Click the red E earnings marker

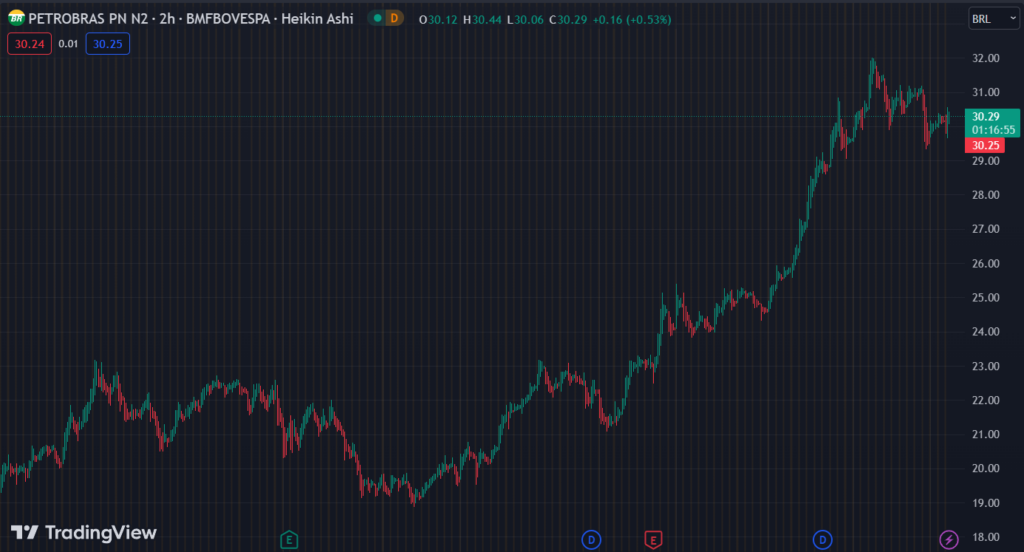pyautogui.click(x=653, y=540)
